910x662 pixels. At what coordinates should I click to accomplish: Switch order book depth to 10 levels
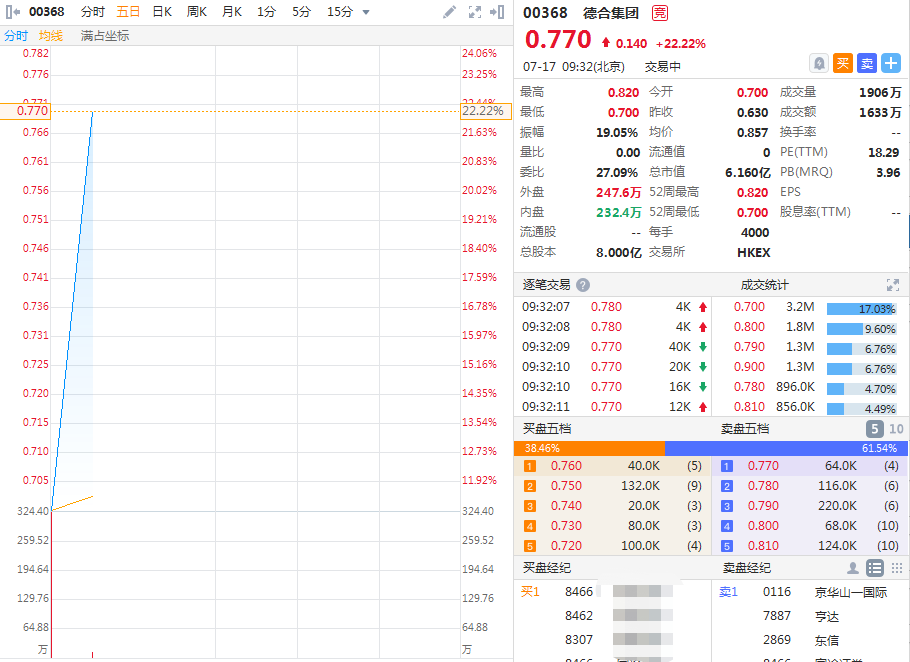coord(896,429)
